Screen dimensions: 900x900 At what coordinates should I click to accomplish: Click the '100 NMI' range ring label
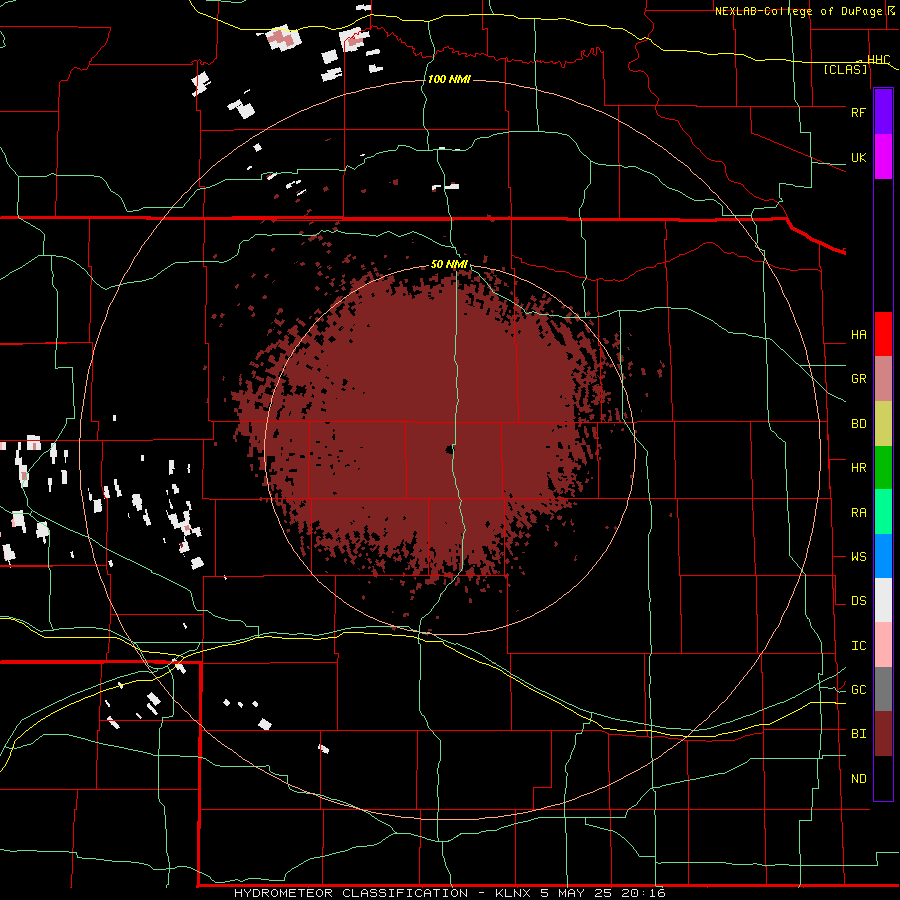[449, 79]
